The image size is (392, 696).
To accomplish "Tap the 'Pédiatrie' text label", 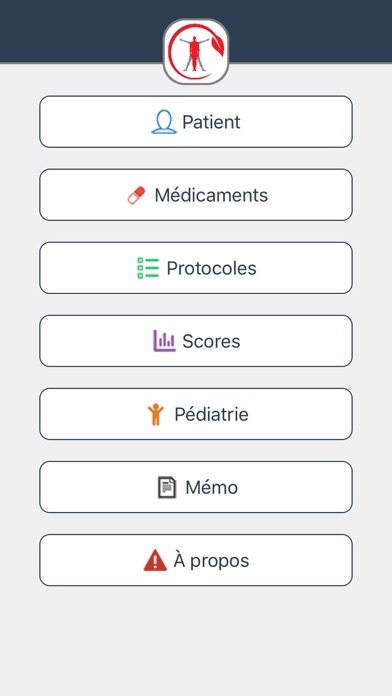I will 211,414.
